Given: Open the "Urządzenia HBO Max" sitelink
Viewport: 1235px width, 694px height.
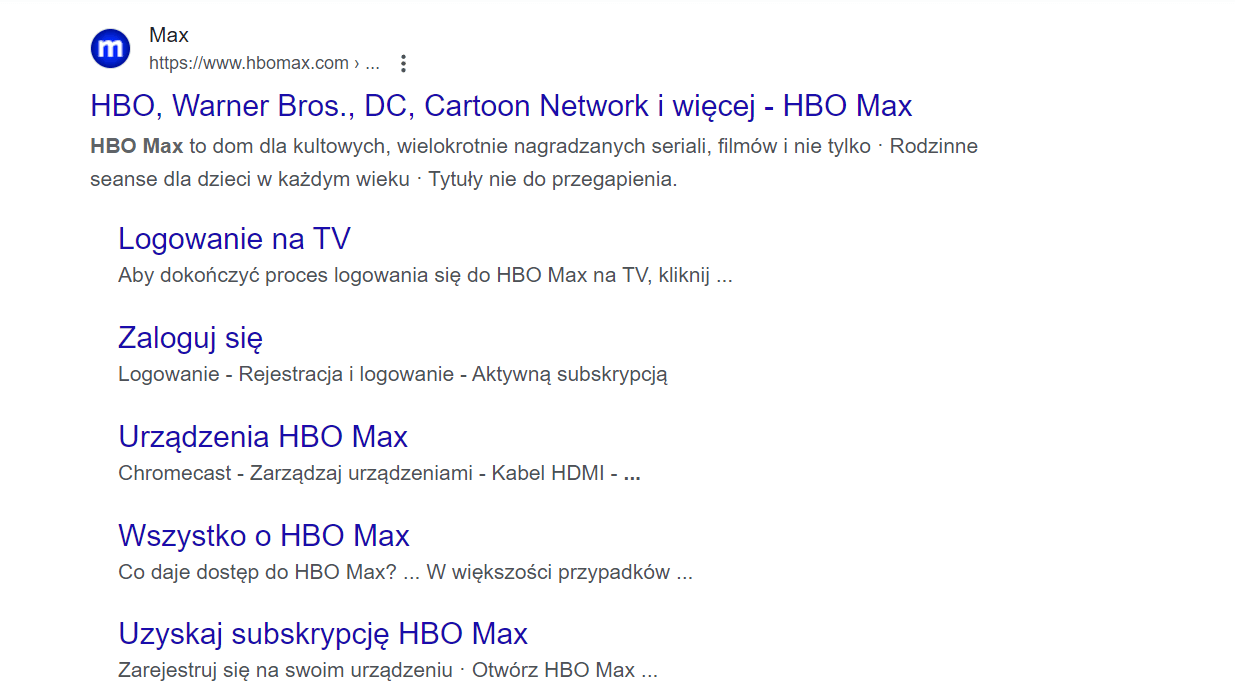Looking at the screenshot, I should [x=263, y=436].
